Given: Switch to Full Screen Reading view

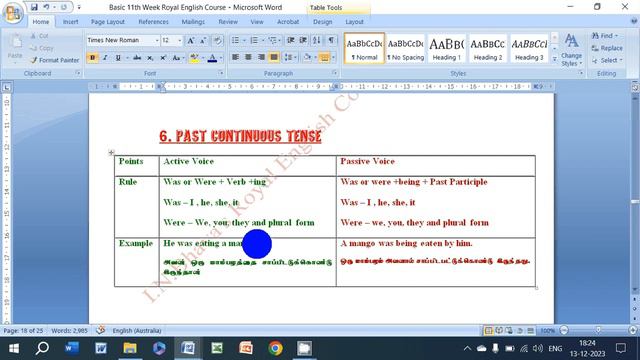Looking at the screenshot, I should tap(499, 330).
